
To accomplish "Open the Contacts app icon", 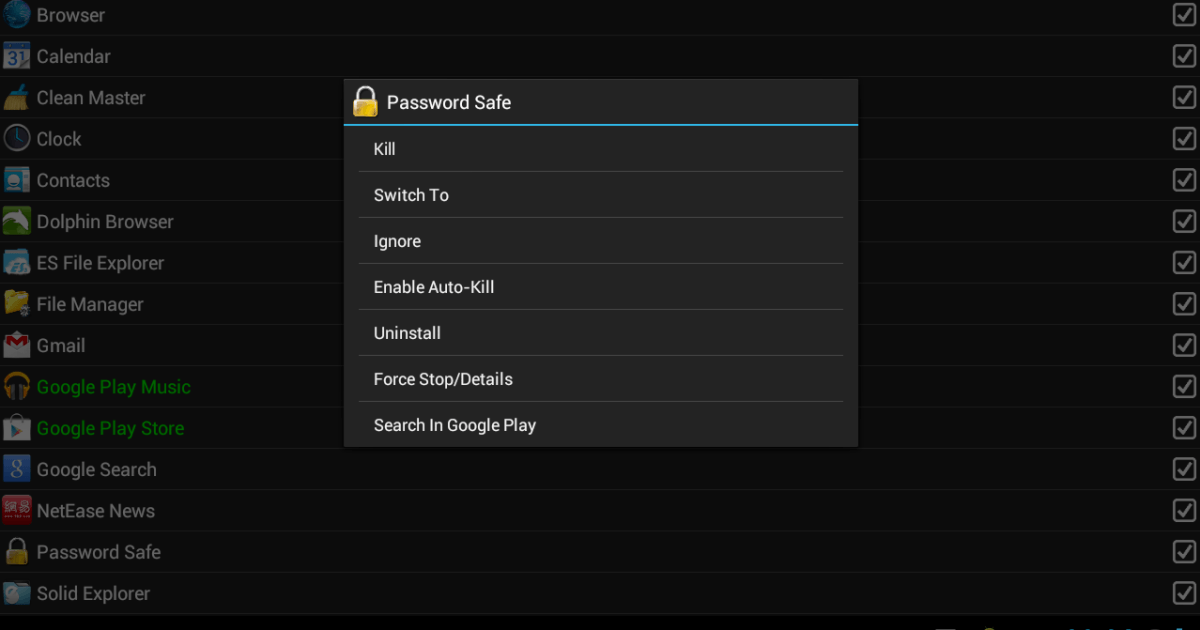I will point(16,180).
